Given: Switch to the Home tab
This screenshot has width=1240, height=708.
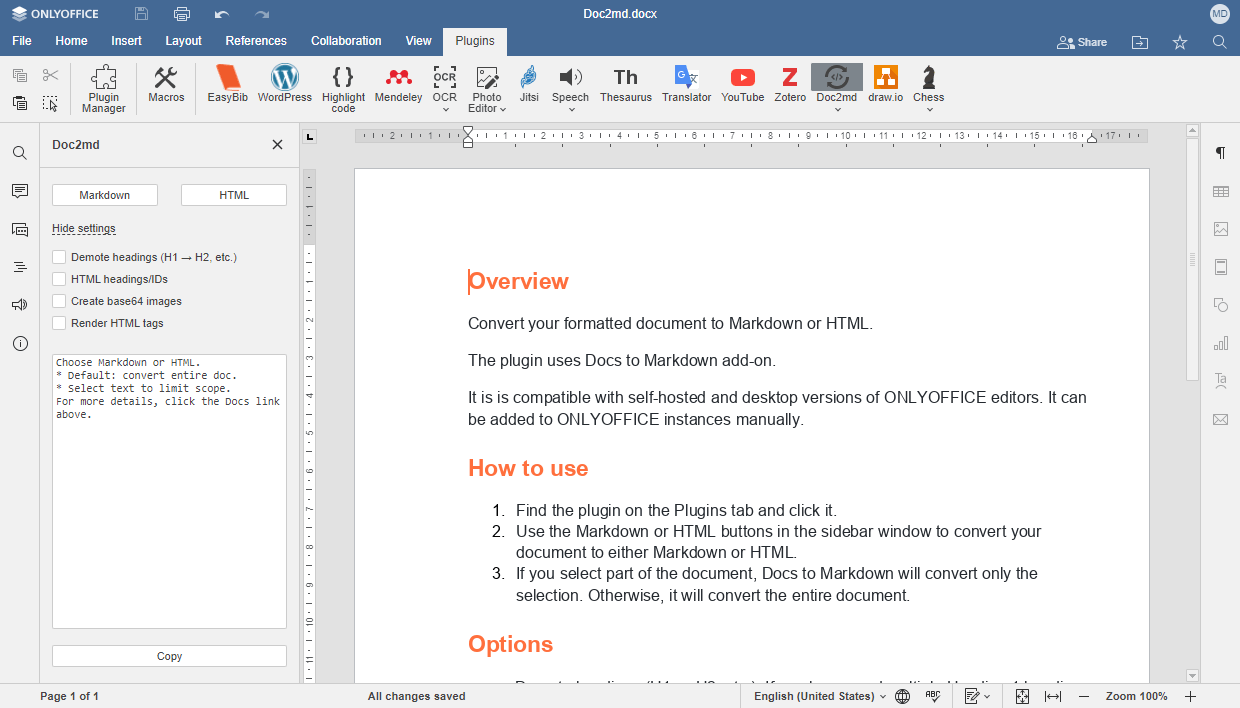Looking at the screenshot, I should click(x=71, y=41).
